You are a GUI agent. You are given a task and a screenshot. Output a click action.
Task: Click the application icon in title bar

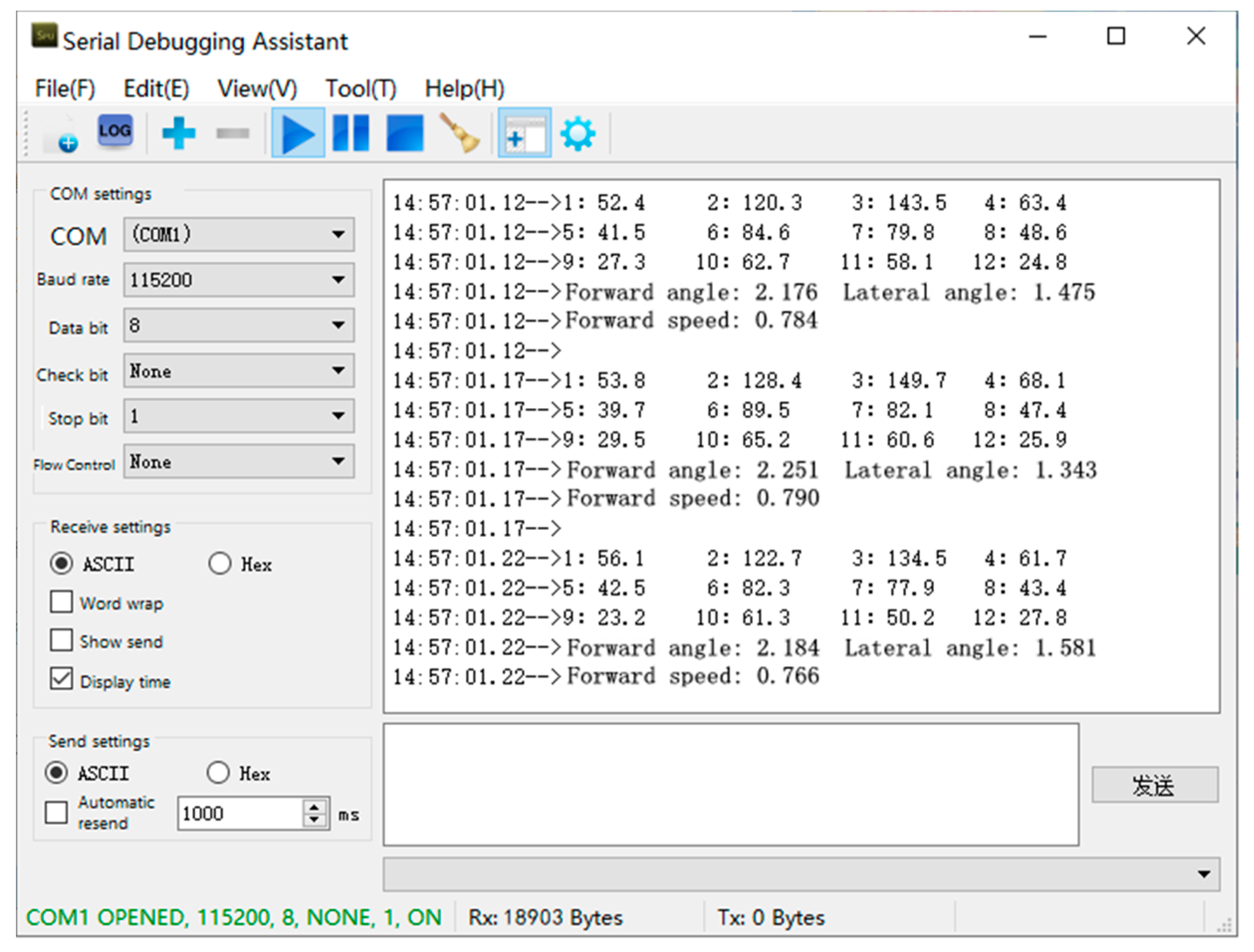(x=44, y=36)
